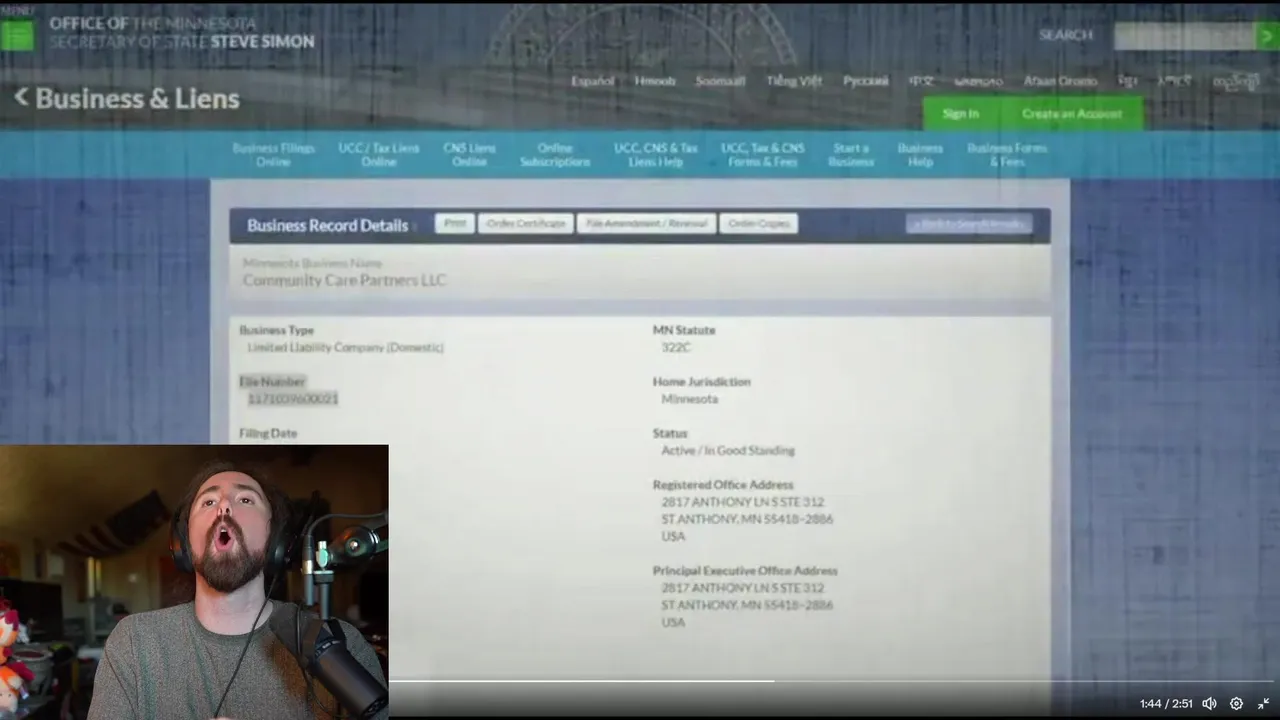Switch language to Español
1280x720 pixels.
(x=593, y=81)
